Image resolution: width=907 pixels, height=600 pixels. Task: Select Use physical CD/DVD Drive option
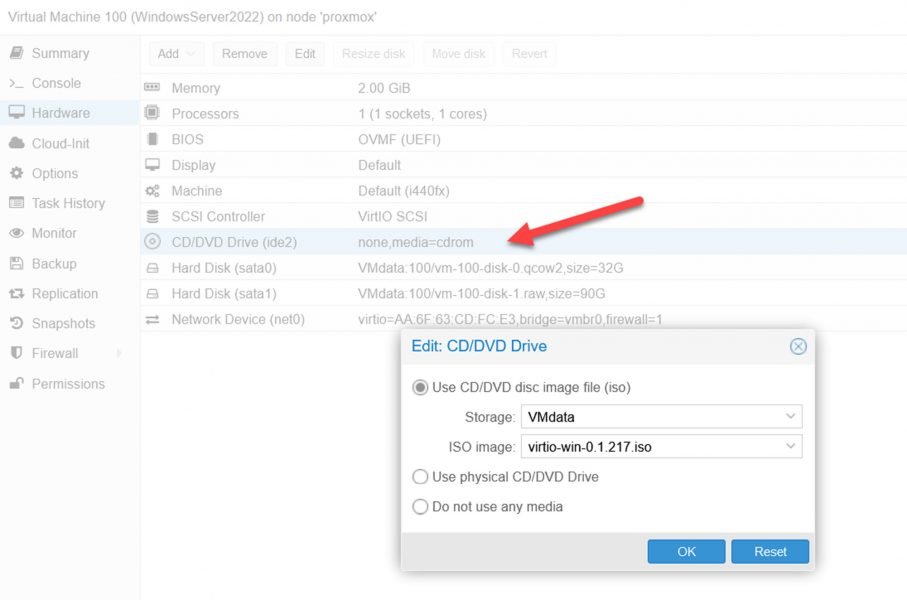point(421,477)
